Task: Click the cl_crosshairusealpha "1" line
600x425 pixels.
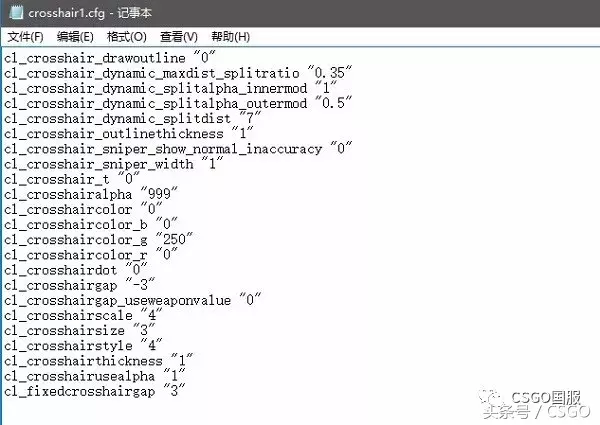Action: click(x=95, y=376)
